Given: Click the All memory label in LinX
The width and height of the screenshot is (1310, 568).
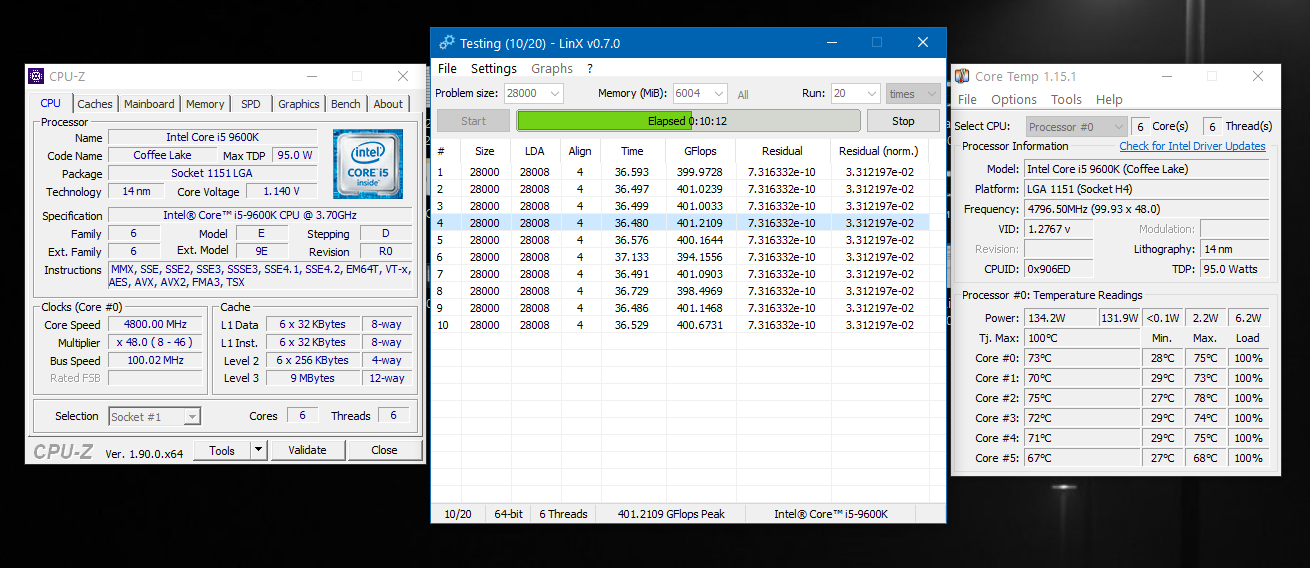Looking at the screenshot, I should pyautogui.click(x=743, y=95).
